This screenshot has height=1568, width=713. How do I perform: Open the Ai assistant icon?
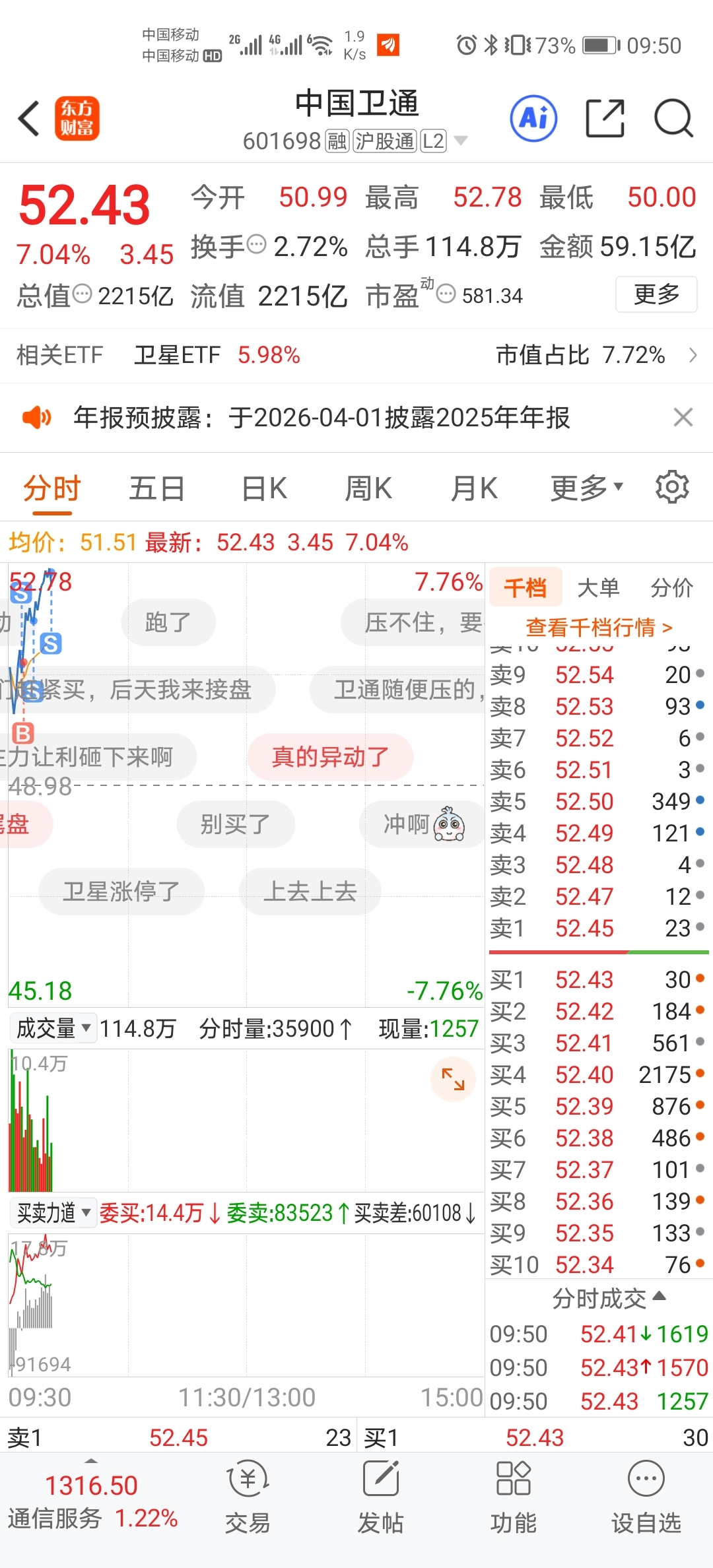[x=533, y=119]
